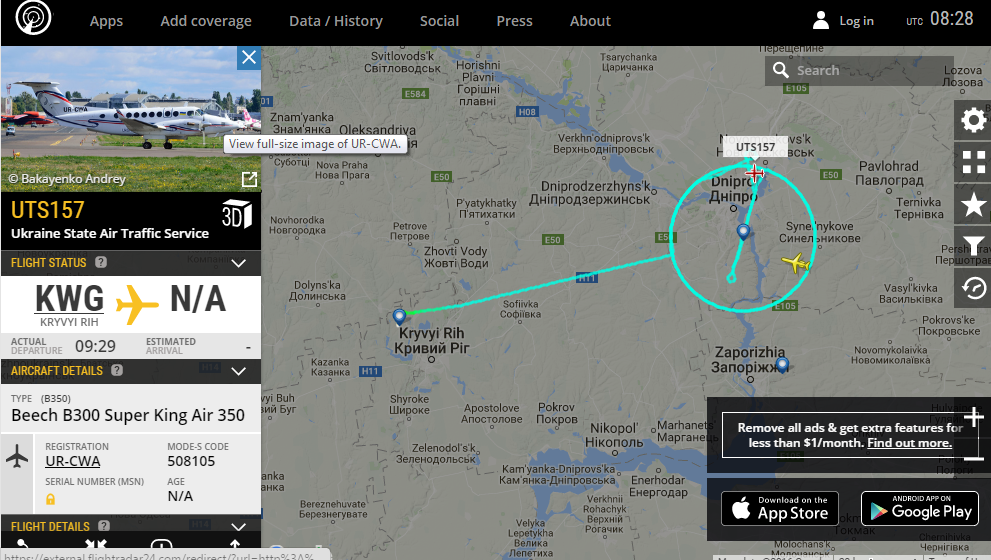Click the Log in button
The image size is (991, 560).
coord(843,20)
